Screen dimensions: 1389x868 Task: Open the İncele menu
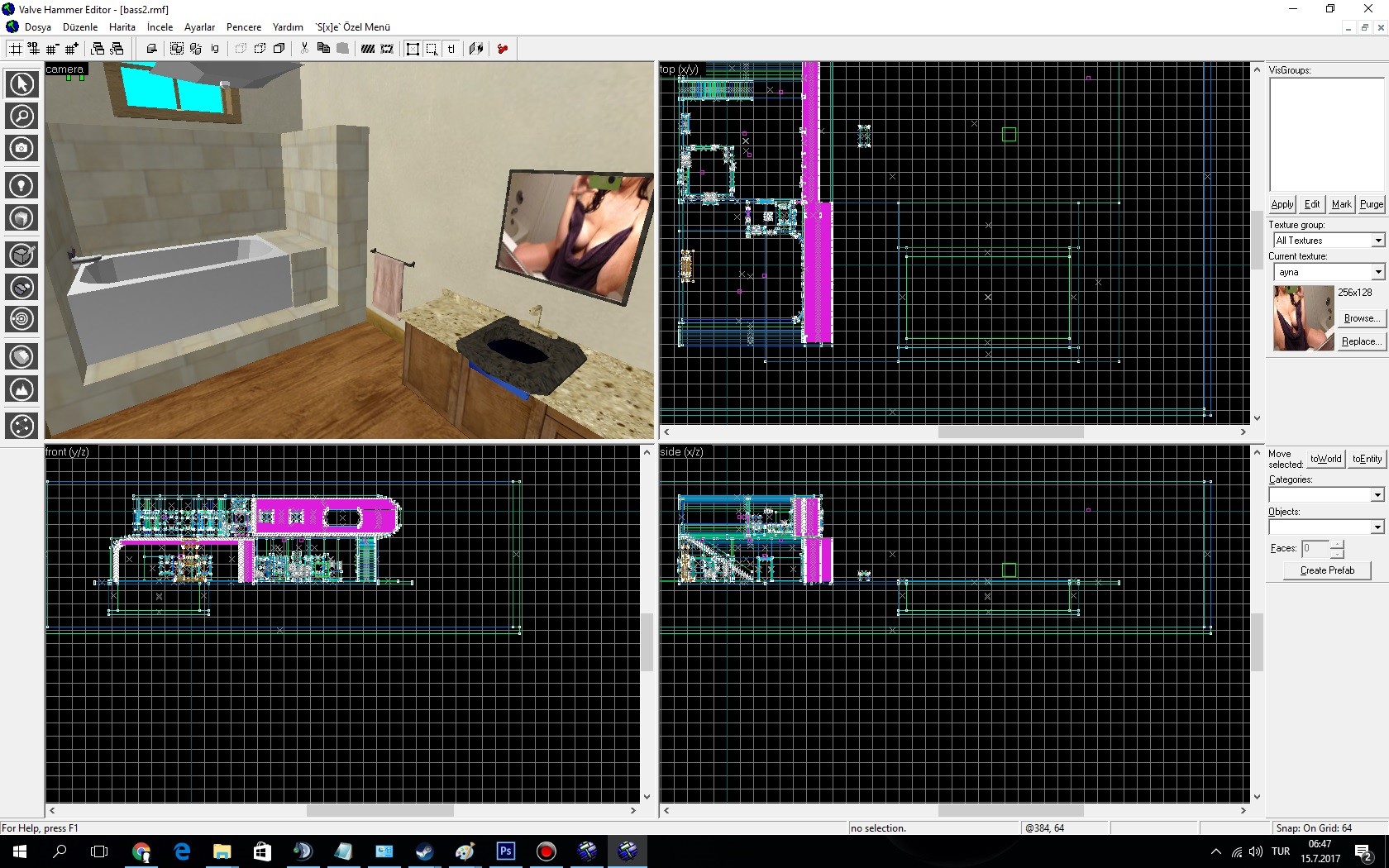point(160,27)
